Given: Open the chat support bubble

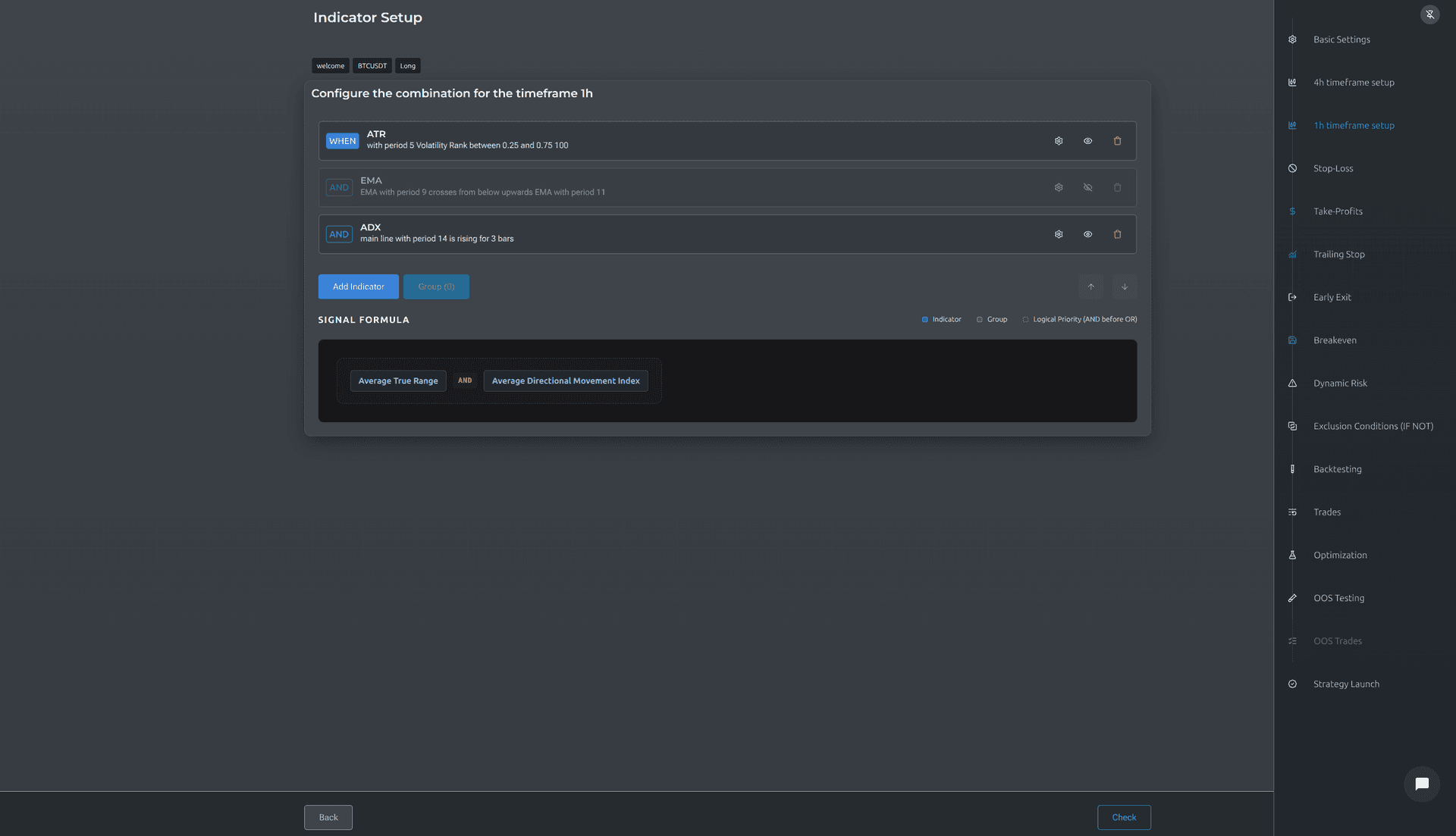Looking at the screenshot, I should pyautogui.click(x=1422, y=784).
